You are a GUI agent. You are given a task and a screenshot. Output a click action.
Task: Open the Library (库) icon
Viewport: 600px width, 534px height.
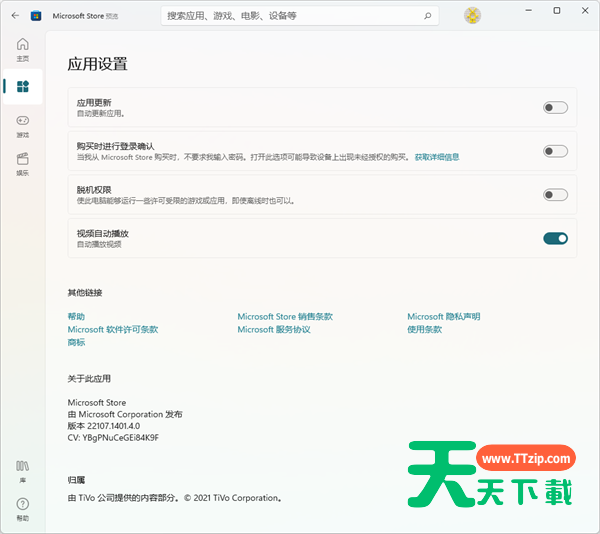[22, 470]
